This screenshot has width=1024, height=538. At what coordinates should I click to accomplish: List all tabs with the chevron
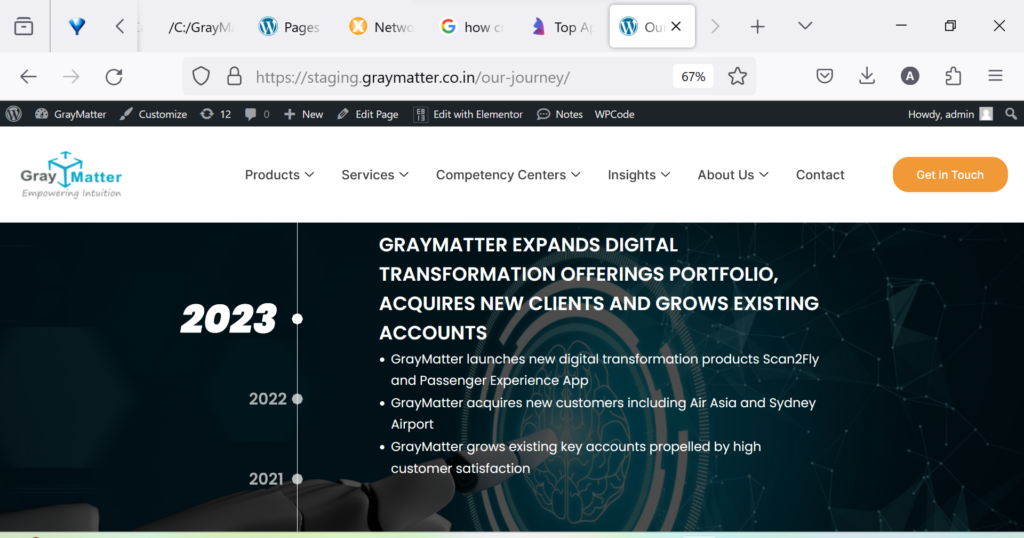pos(805,27)
